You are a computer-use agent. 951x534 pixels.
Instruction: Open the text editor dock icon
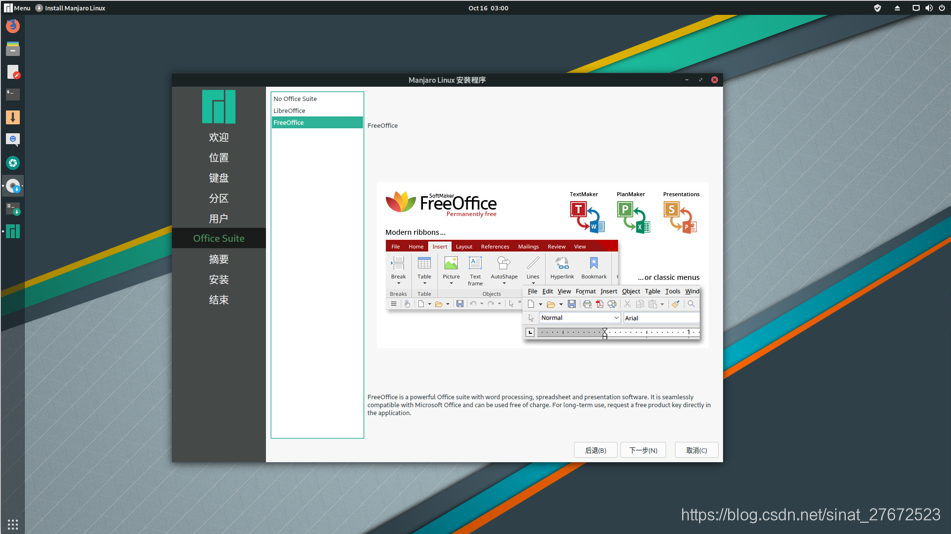[x=13, y=72]
